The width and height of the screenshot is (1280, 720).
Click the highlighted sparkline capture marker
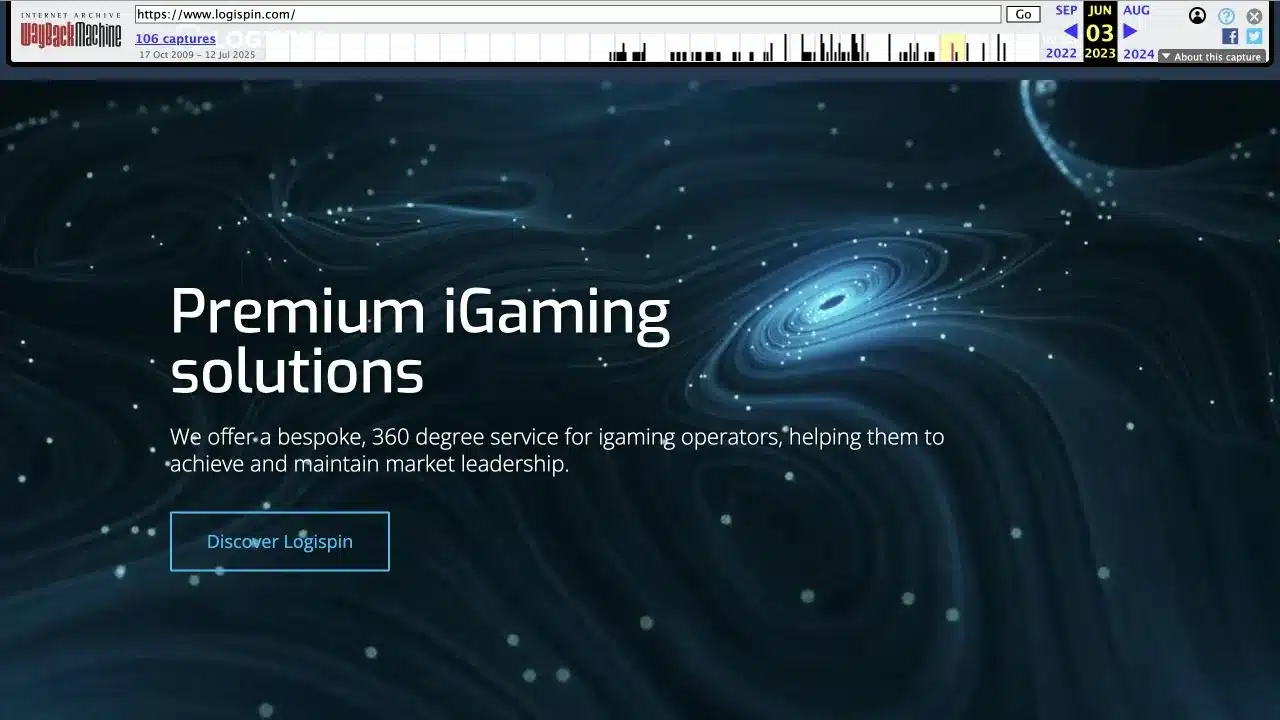pos(952,47)
